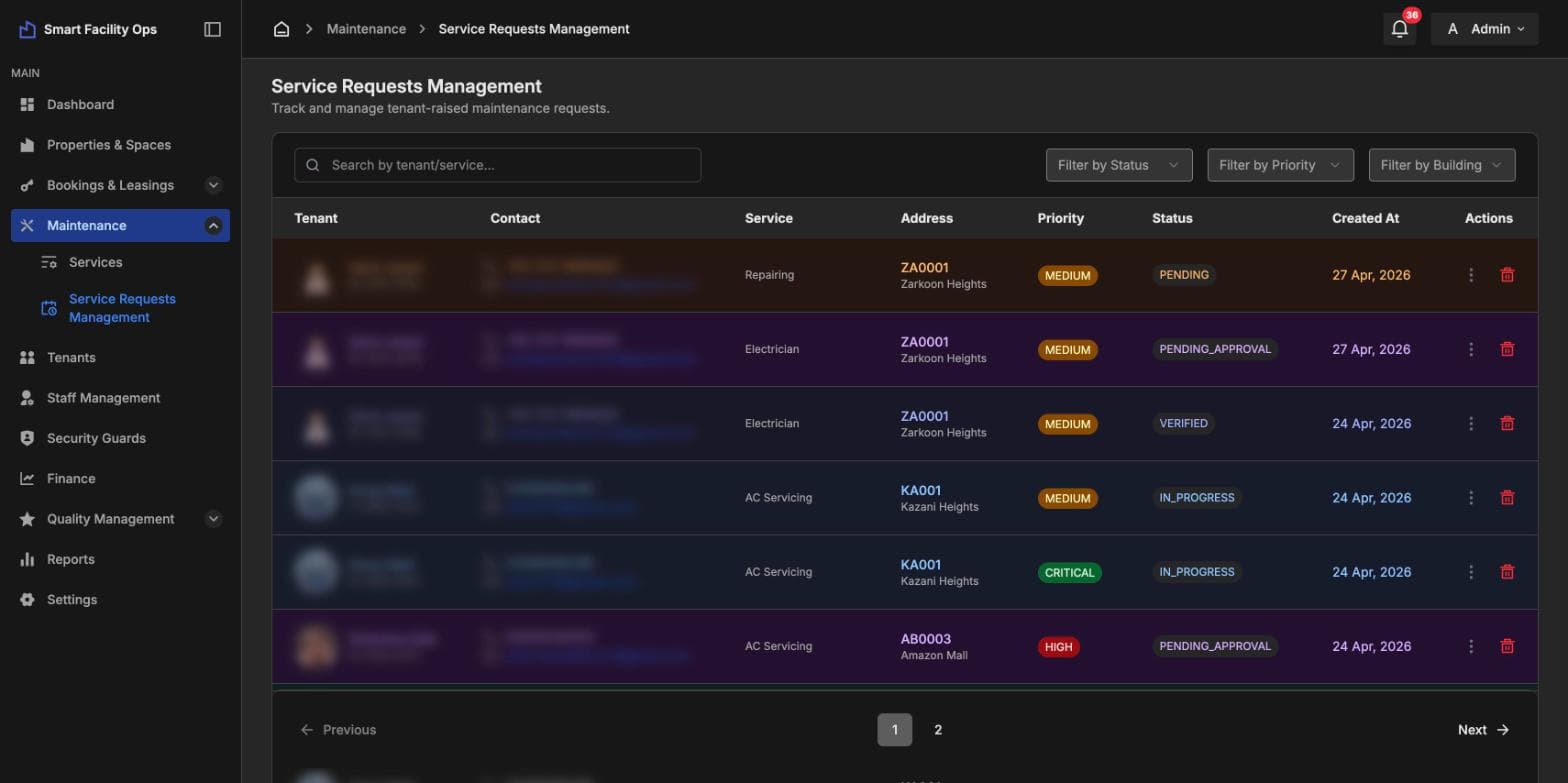Click the Reports bar chart icon
This screenshot has width=1568, height=783.
tap(27, 559)
